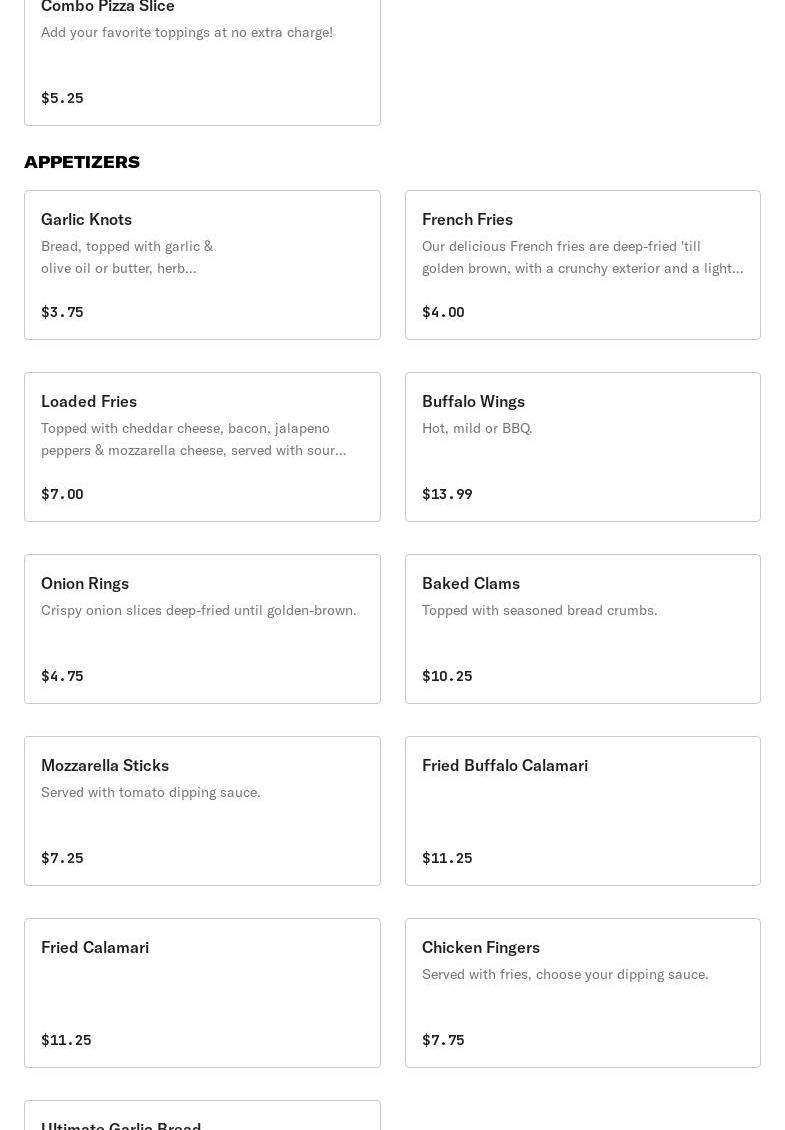Click the Loaded Fries description text
Image resolution: width=785 pixels, height=1130 pixels.
tap(194, 439)
